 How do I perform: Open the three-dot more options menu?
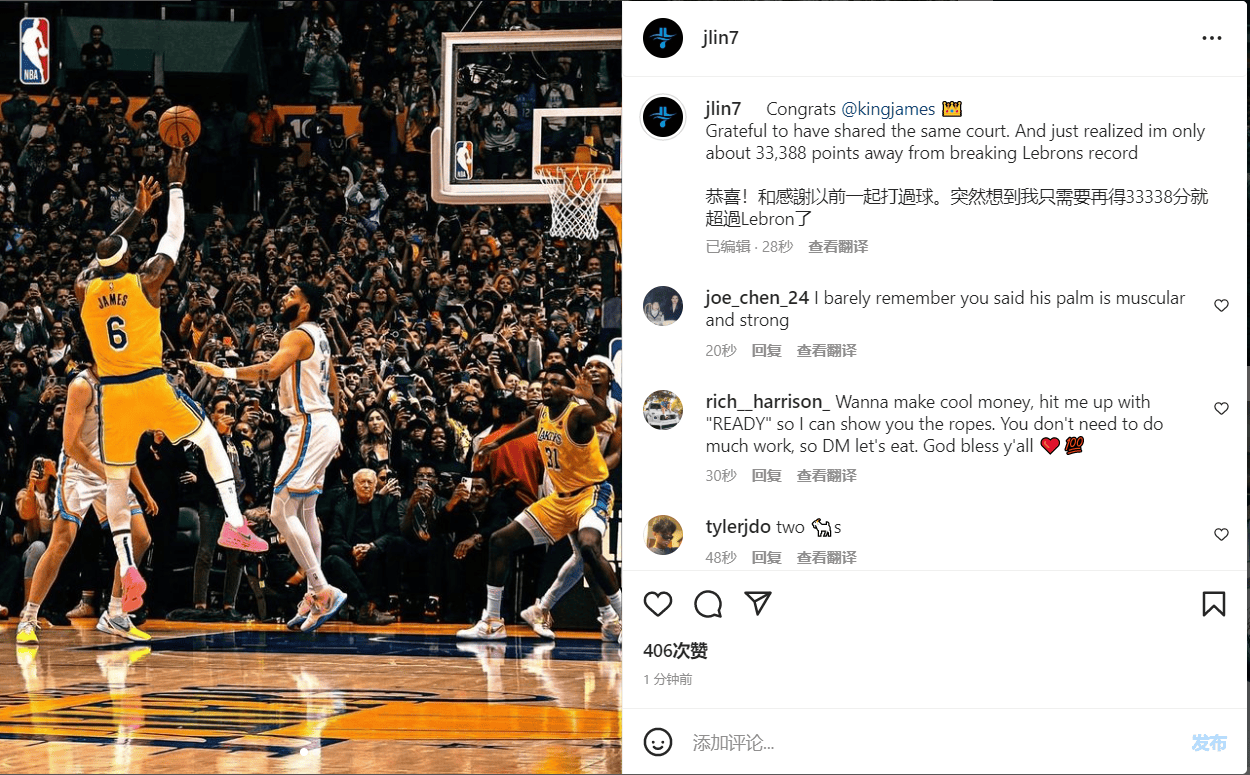[x=1212, y=38]
